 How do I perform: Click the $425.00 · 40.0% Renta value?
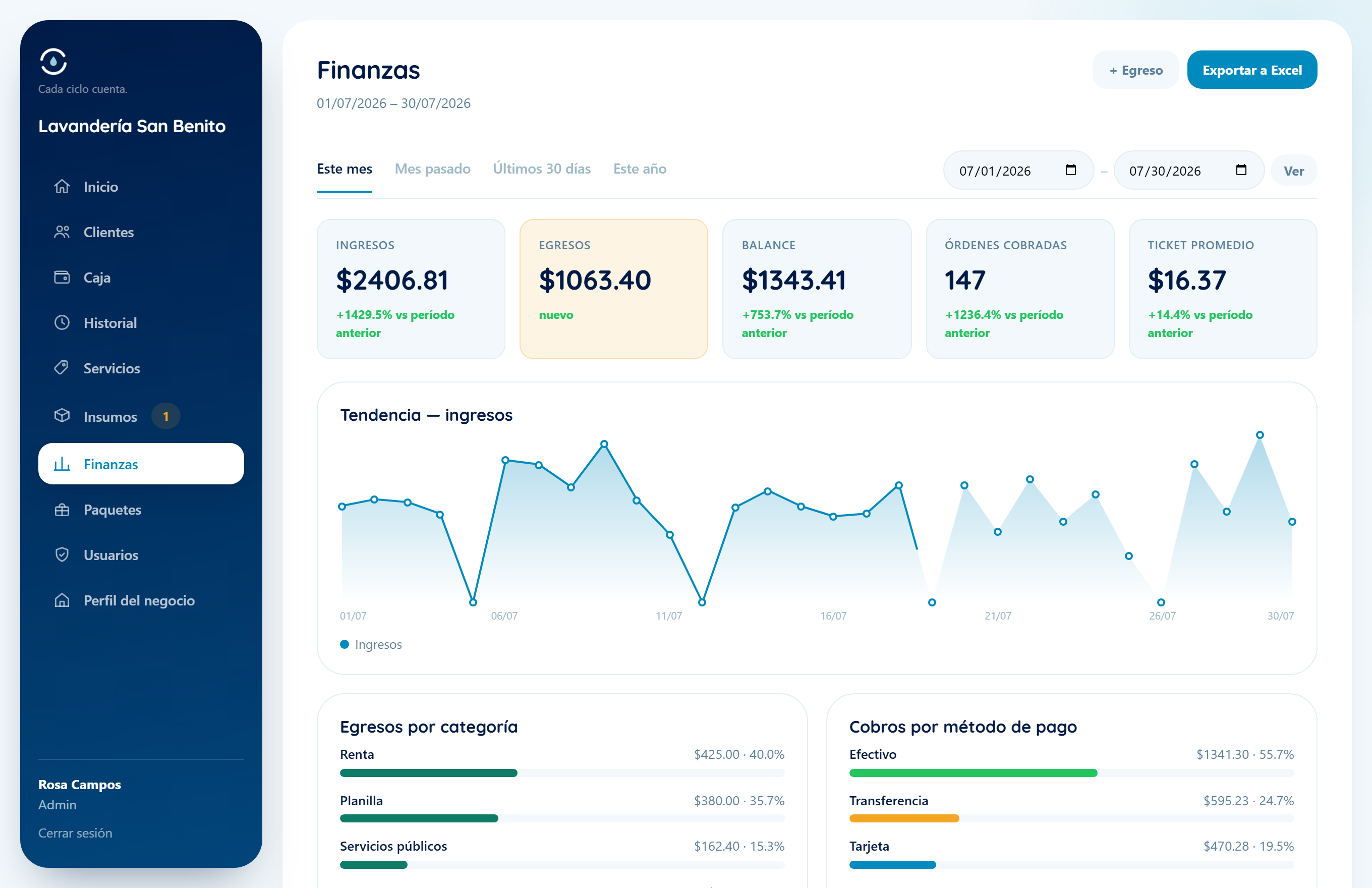click(x=739, y=754)
